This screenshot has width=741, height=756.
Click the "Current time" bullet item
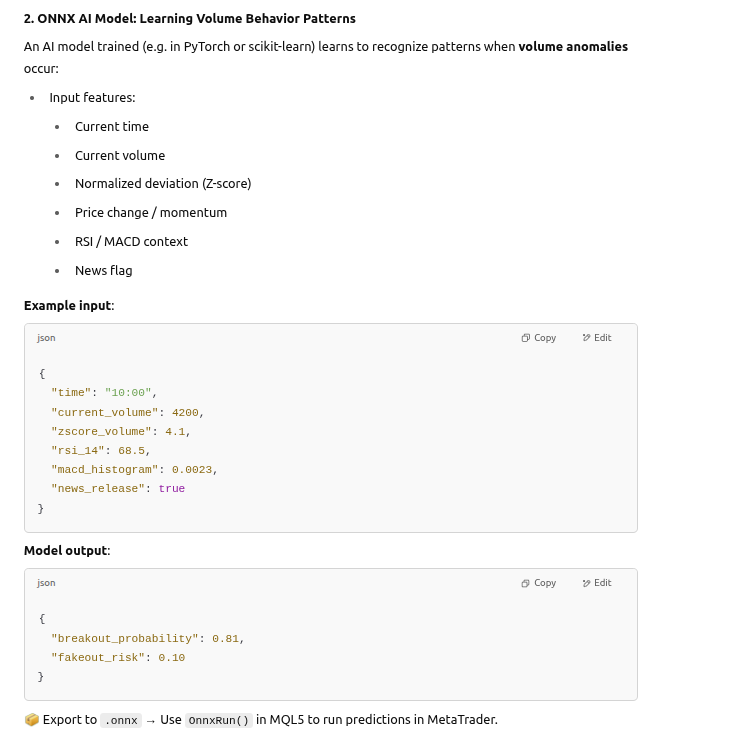point(112,127)
